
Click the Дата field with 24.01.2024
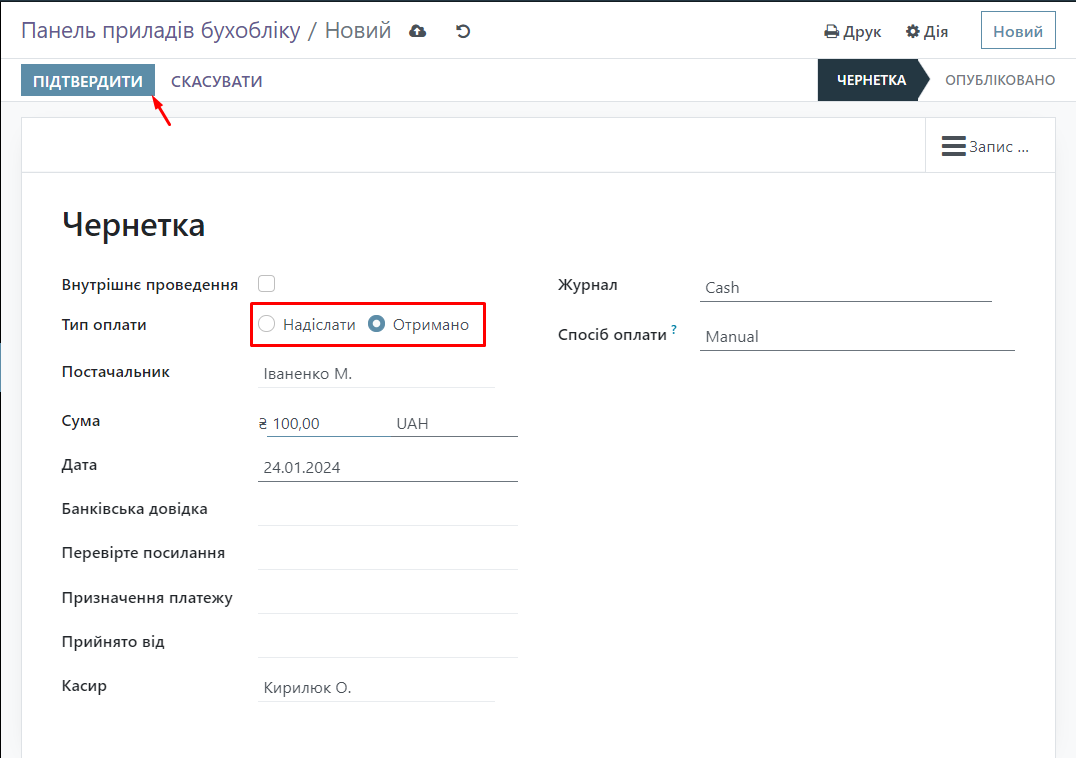[386, 468]
